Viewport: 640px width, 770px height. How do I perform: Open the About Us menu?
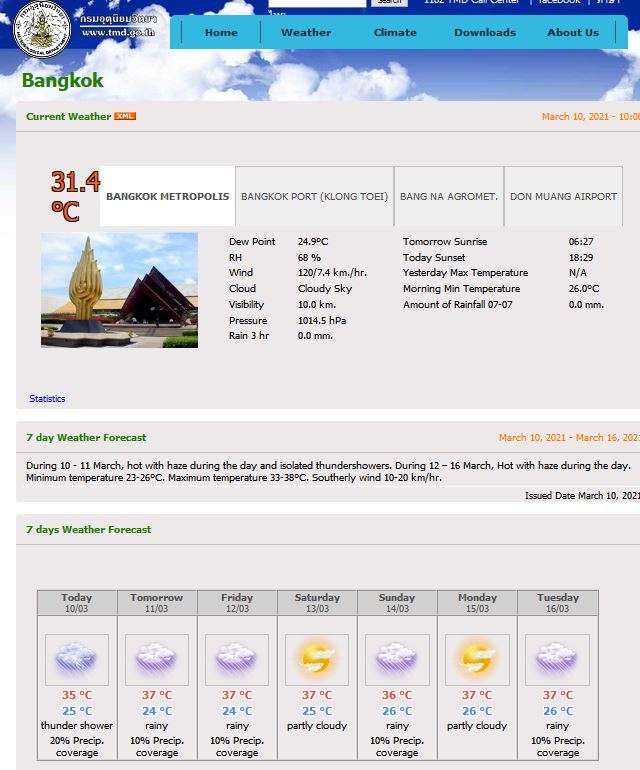573,32
